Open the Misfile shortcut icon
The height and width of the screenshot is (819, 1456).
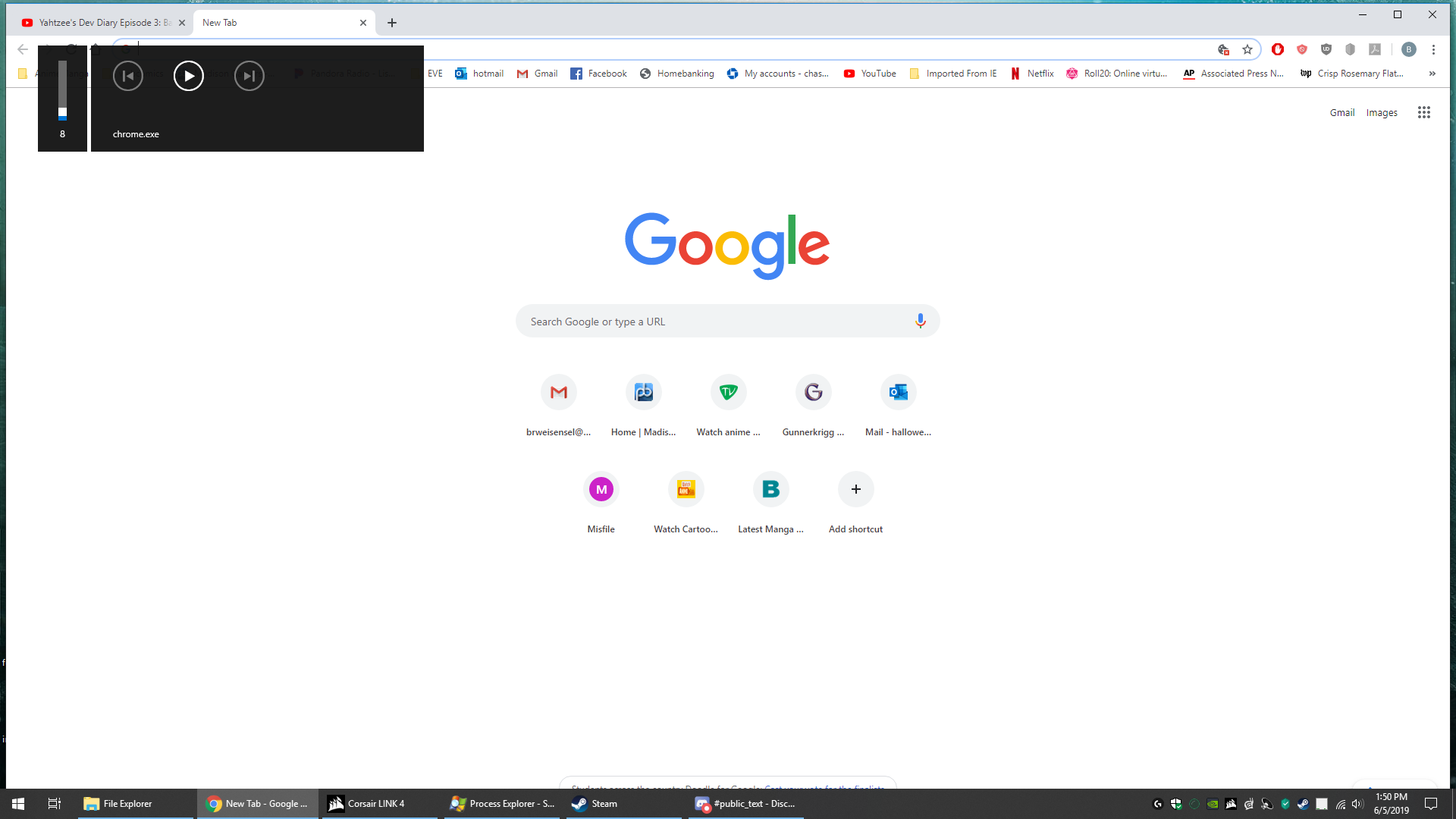click(x=601, y=489)
